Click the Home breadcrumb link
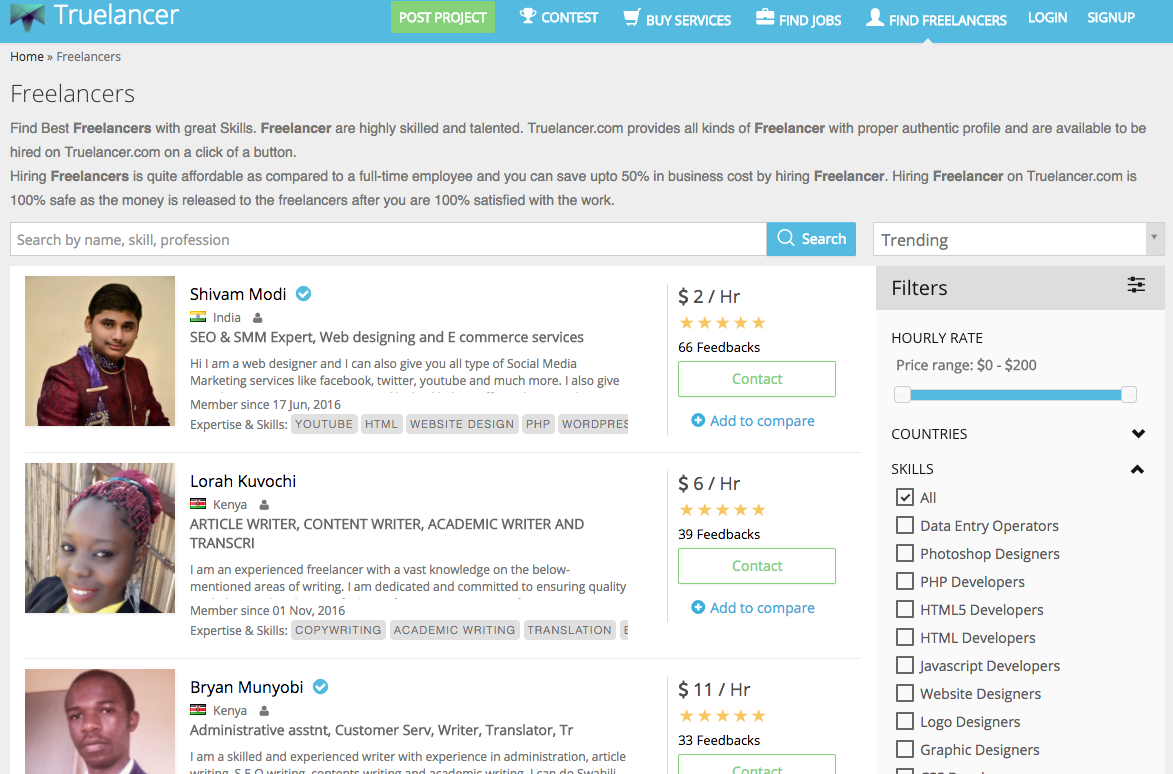This screenshot has width=1173, height=774. (x=27, y=56)
